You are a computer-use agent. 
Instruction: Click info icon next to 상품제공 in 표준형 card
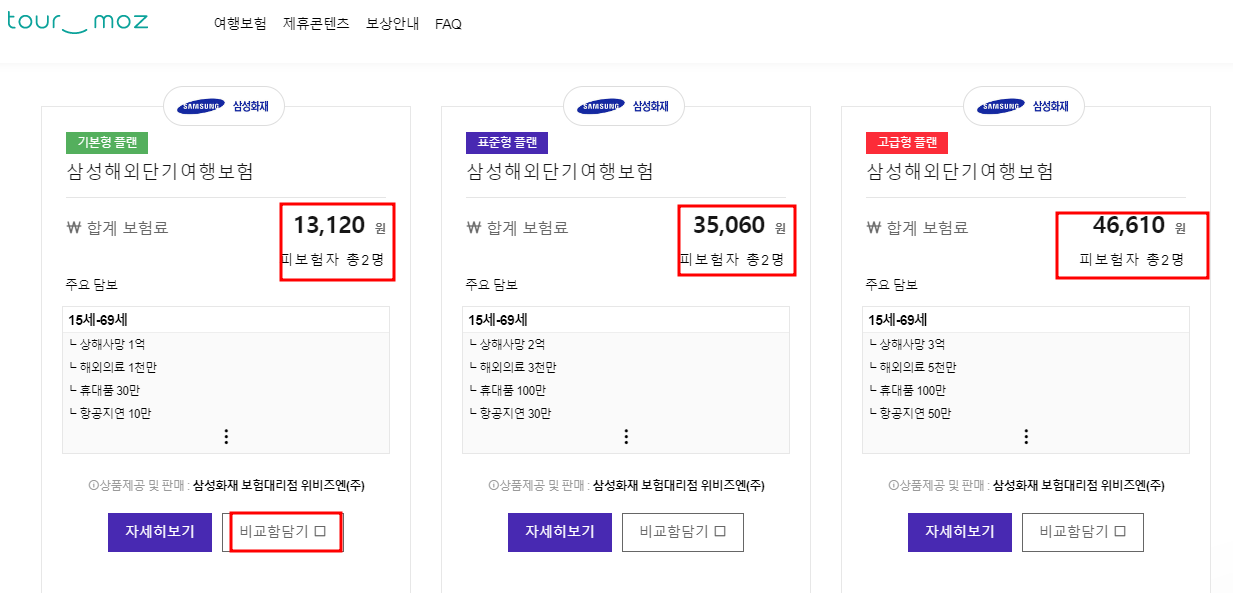pos(493,485)
